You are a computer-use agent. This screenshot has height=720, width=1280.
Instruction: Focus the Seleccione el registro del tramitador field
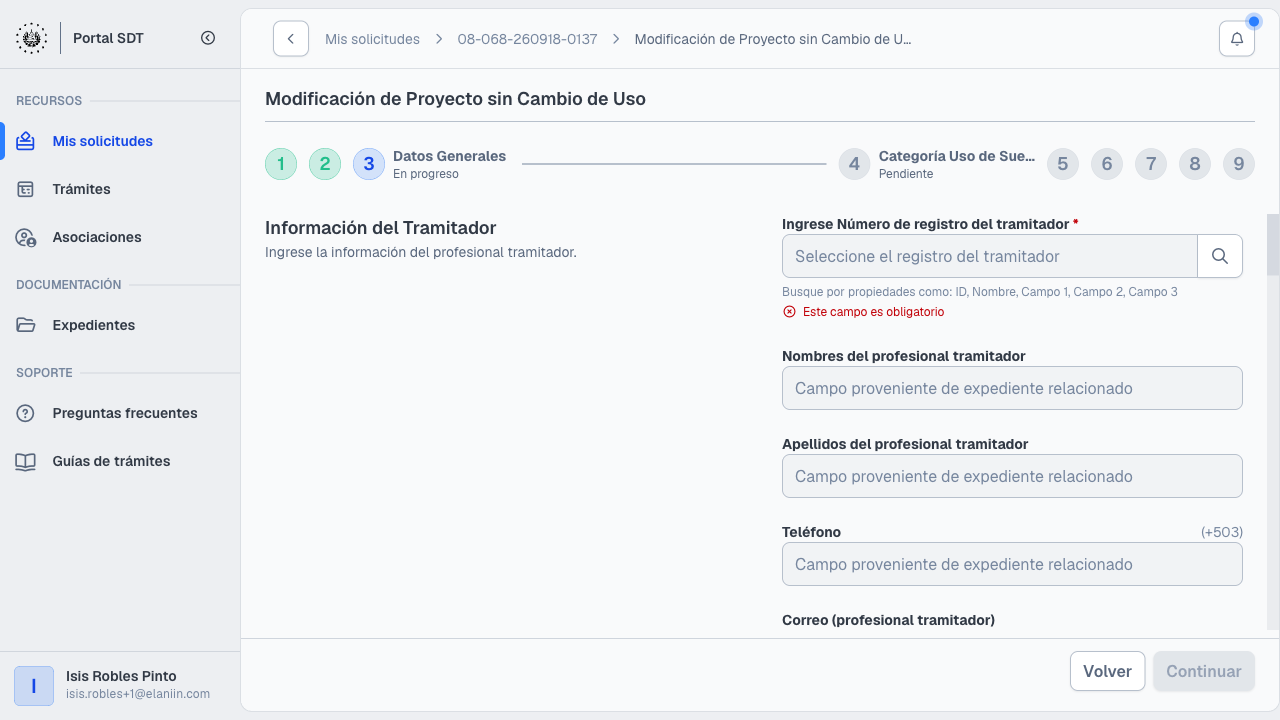tap(990, 256)
